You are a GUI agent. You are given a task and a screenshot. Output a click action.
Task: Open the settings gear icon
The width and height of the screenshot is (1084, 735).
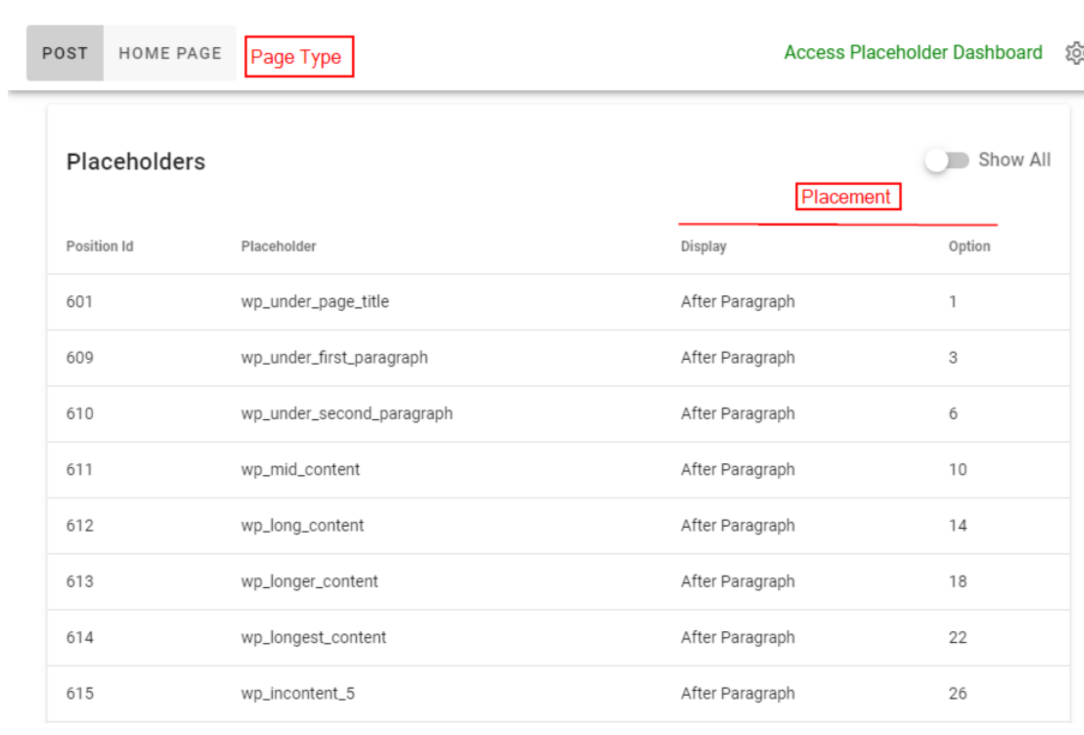pos(1075,53)
